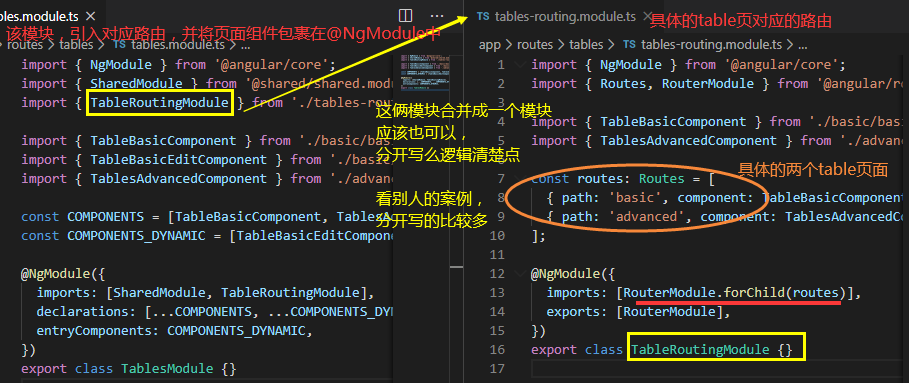
Task: Click 'Routes, RouterModule' import on line 2
Action: [677, 84]
